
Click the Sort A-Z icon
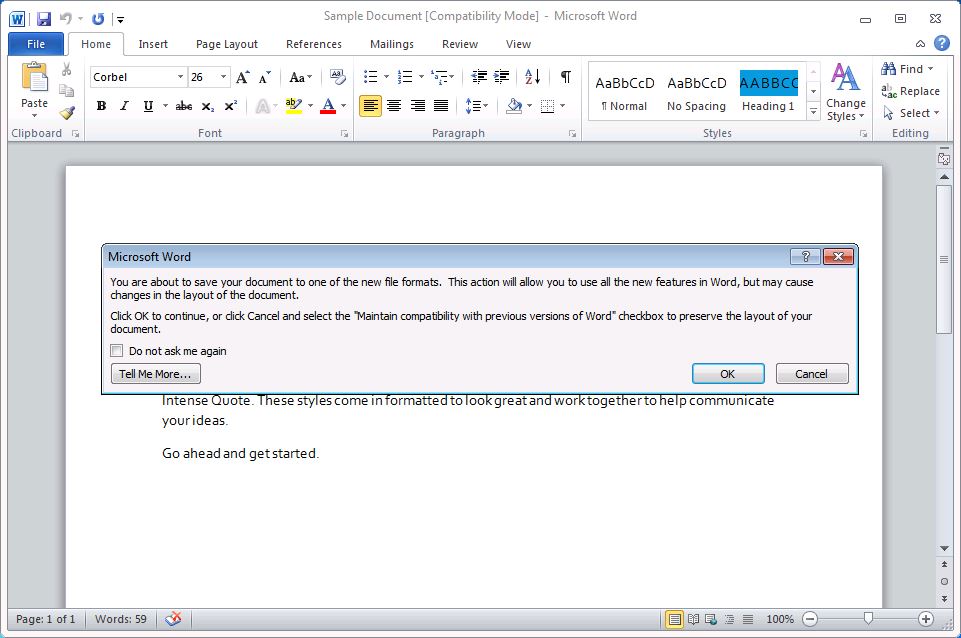click(533, 77)
